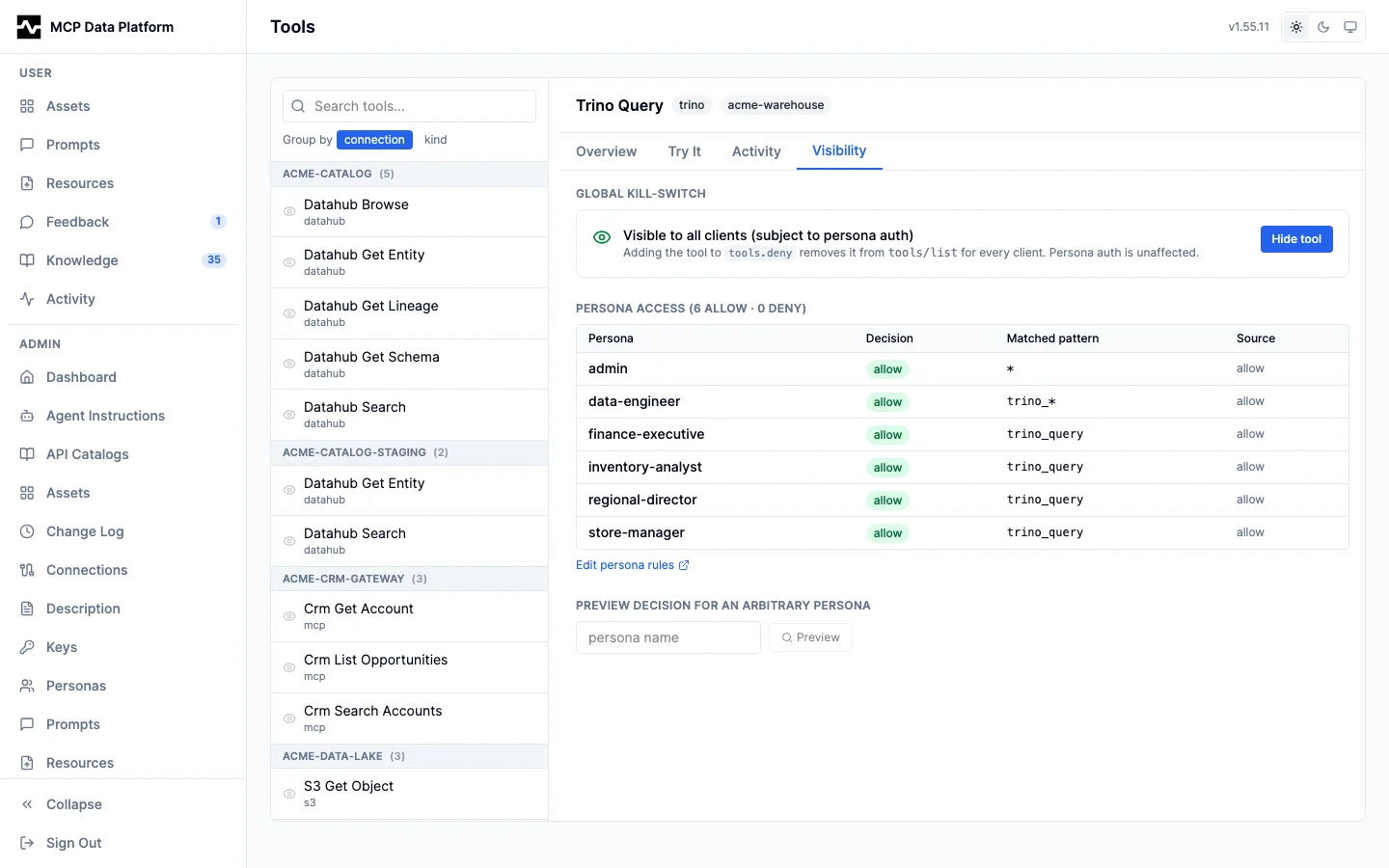Viewport: 1389px width, 868px height.
Task: Switch to the Overview tab
Action: tap(606, 151)
